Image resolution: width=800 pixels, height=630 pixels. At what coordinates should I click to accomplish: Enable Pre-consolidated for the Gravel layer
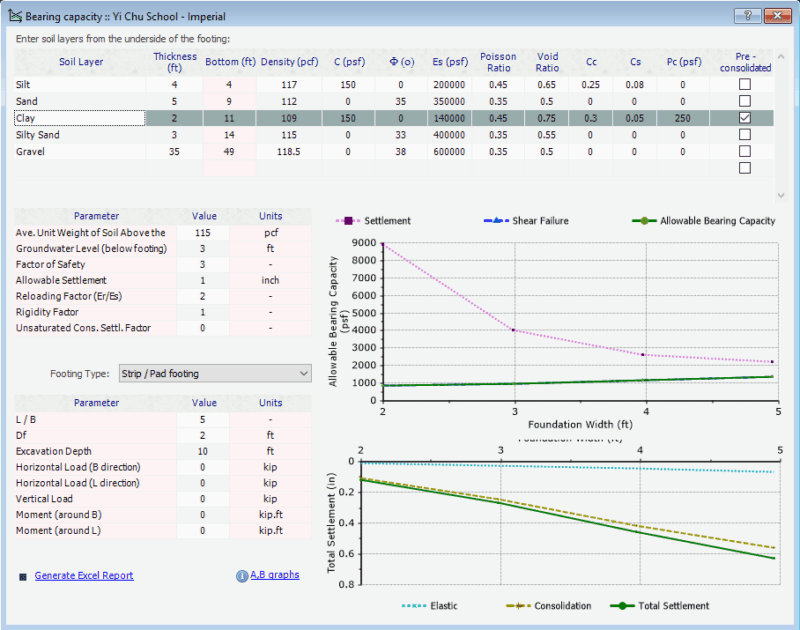(x=745, y=152)
